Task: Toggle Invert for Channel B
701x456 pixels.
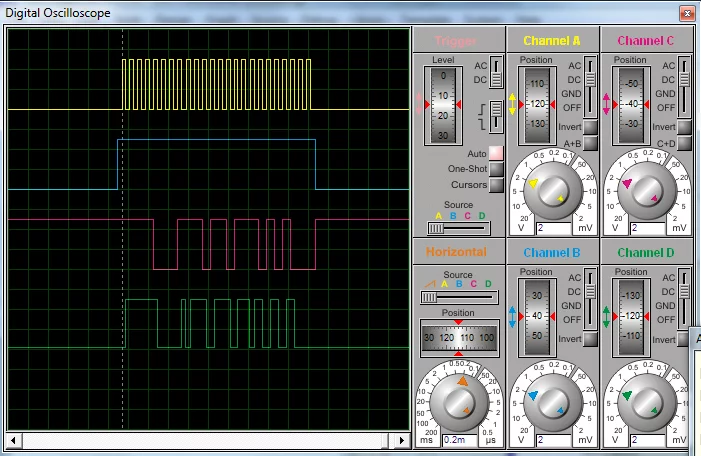Action: click(x=590, y=340)
